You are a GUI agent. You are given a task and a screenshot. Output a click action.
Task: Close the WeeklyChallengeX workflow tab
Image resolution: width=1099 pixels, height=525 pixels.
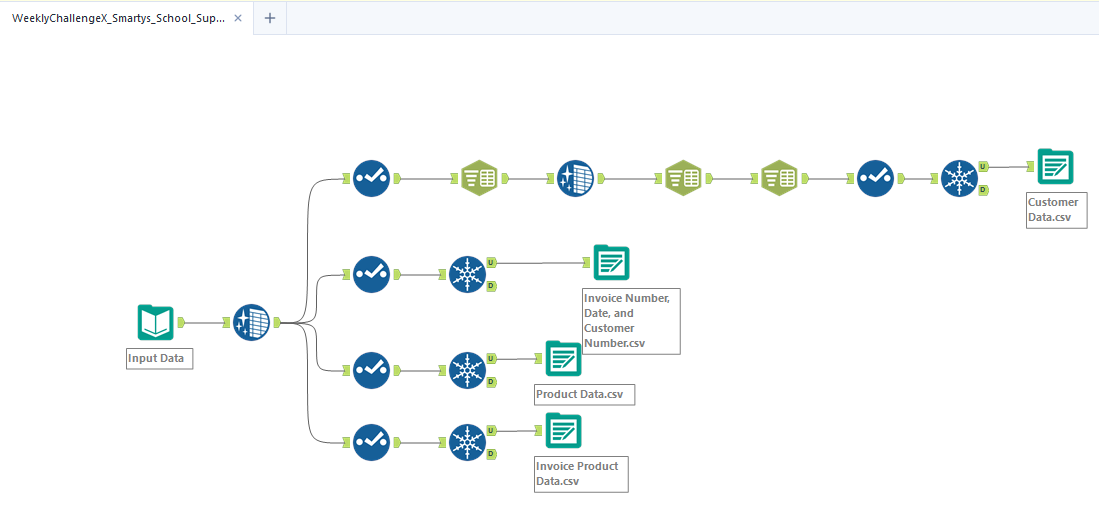click(x=238, y=18)
